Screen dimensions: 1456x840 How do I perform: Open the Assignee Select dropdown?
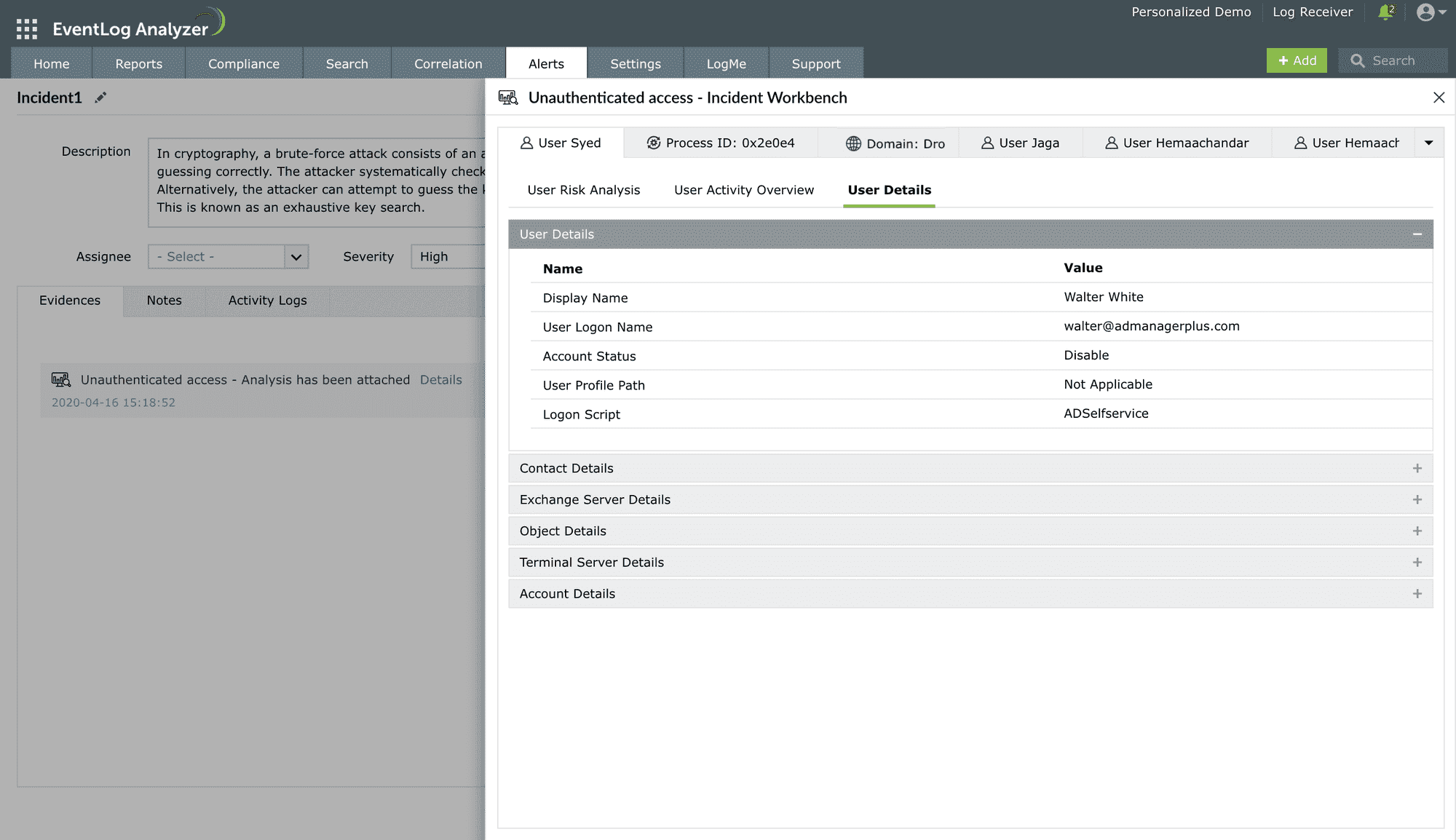pyautogui.click(x=228, y=257)
